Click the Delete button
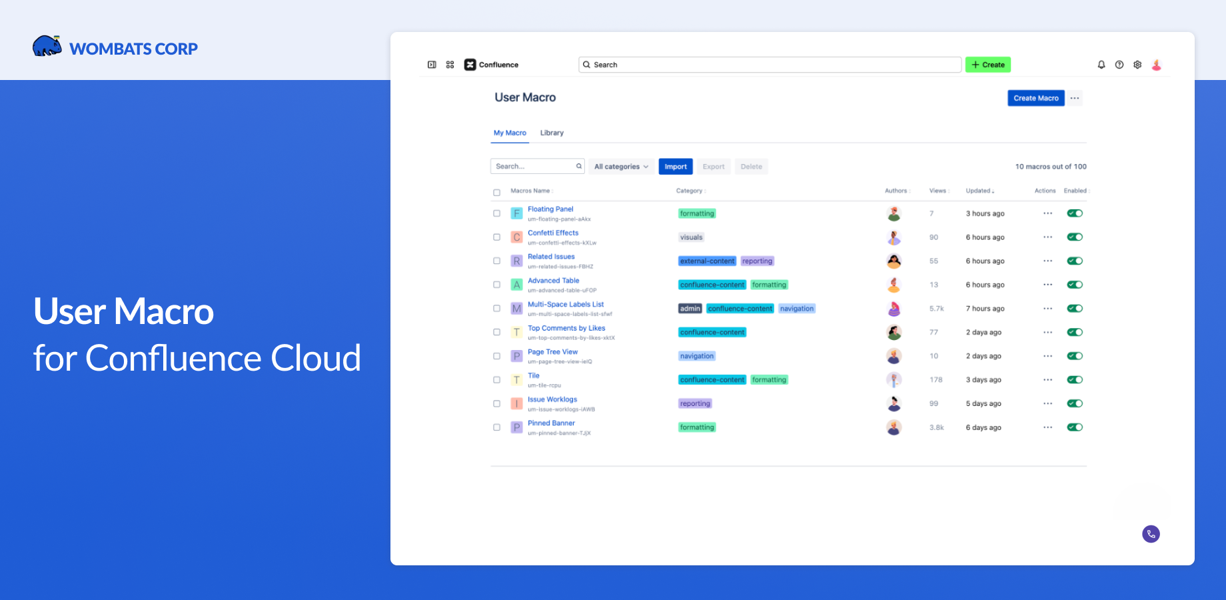Screen dimensions: 1226x600 pos(751,167)
